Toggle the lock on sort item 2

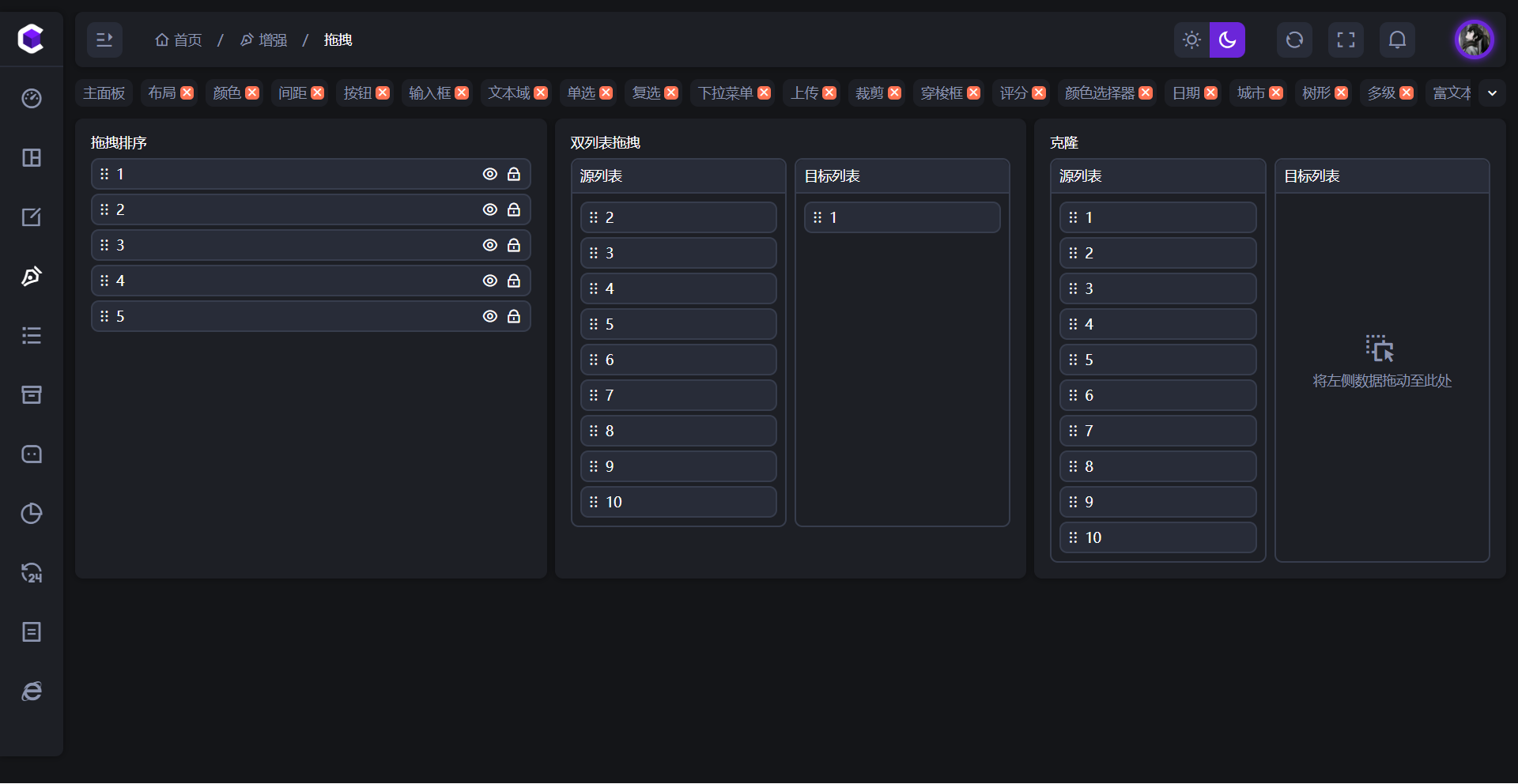[514, 209]
